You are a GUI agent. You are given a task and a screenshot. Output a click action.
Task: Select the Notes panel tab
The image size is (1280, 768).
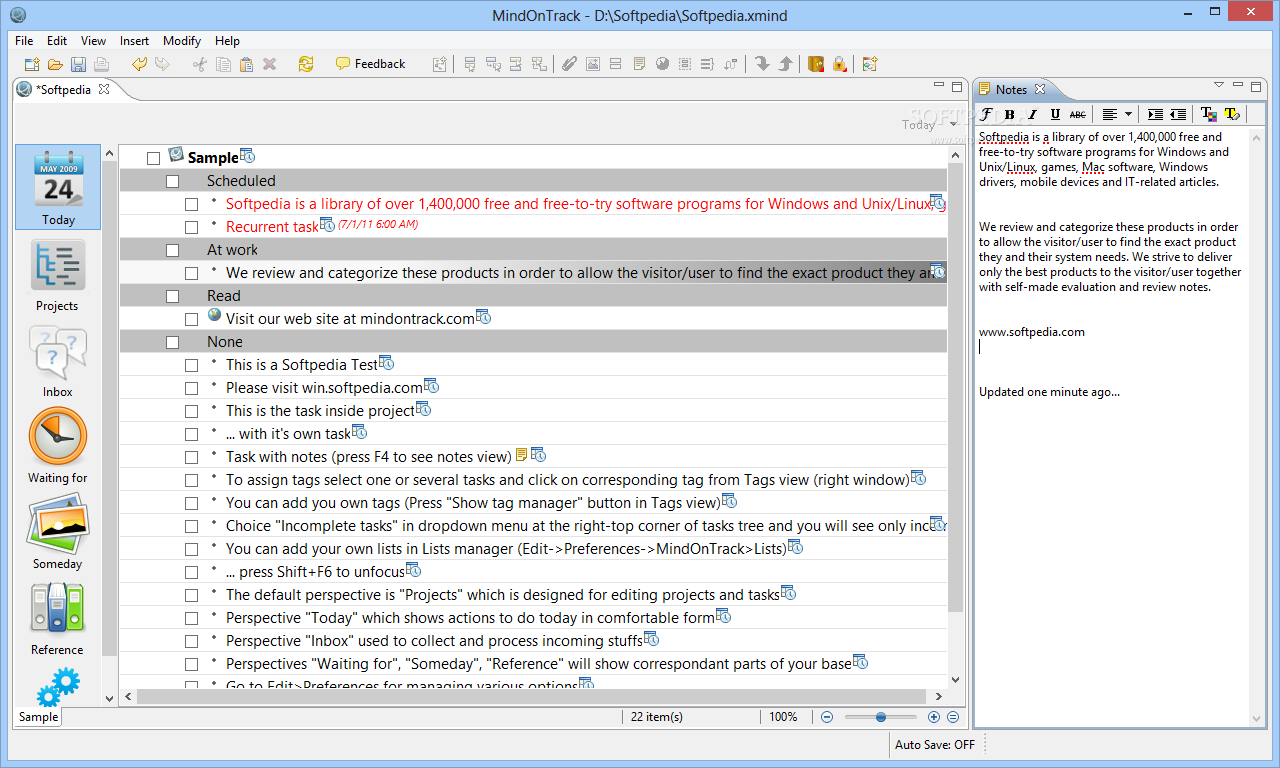click(x=1011, y=90)
